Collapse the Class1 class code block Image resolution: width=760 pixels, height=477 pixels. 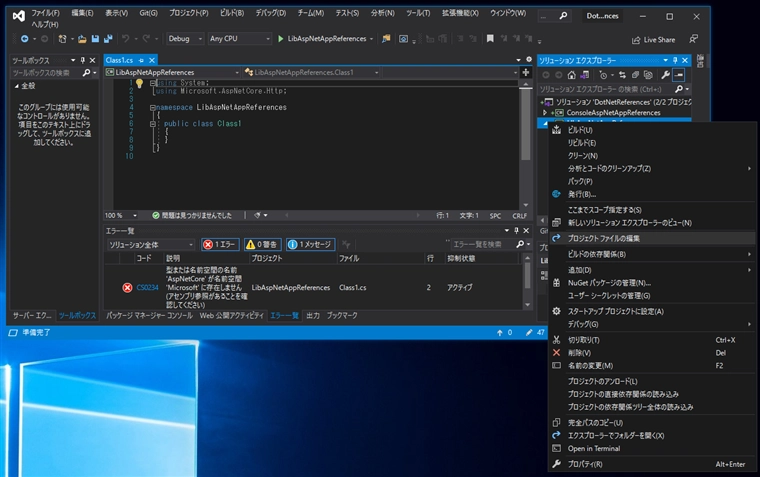click(x=152, y=124)
